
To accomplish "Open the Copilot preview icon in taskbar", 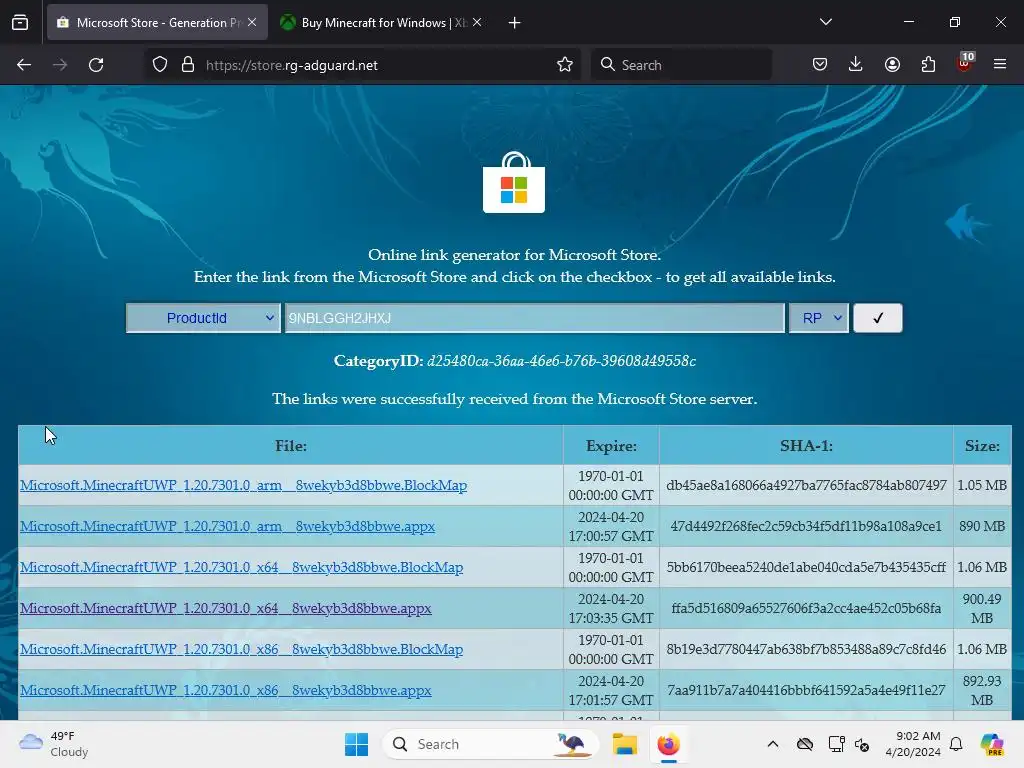I will tap(992, 744).
